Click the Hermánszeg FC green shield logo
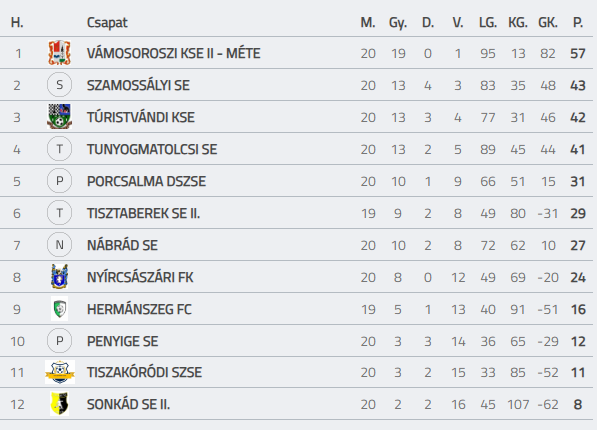Screen dimensions: 597x430 point(59,309)
